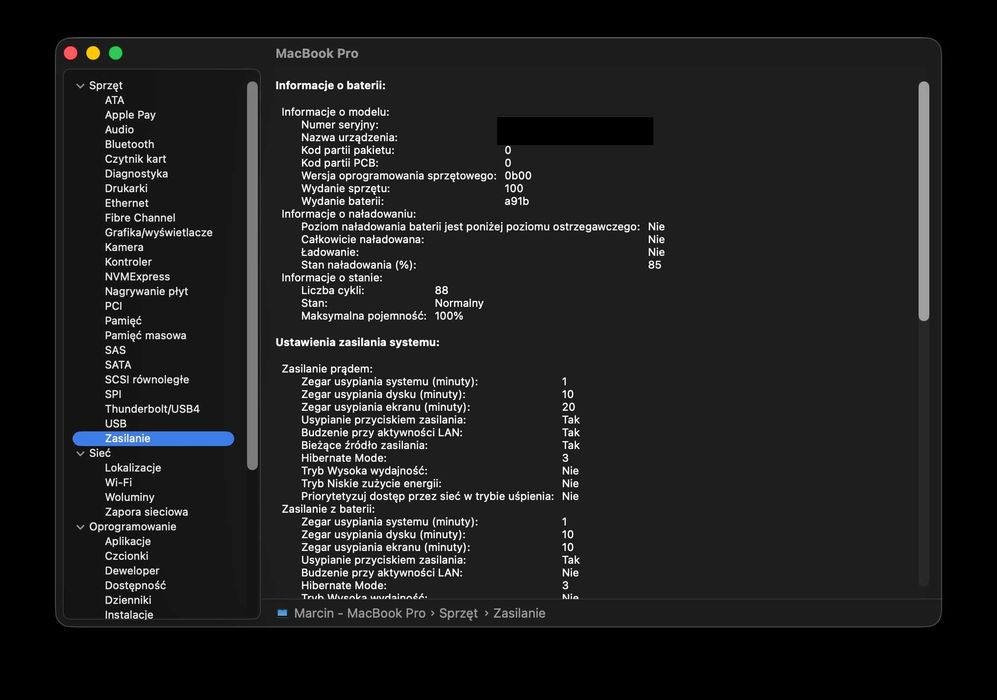997x700 pixels.
Task: Click the computer icon in path bar
Action: pyautogui.click(x=282, y=613)
